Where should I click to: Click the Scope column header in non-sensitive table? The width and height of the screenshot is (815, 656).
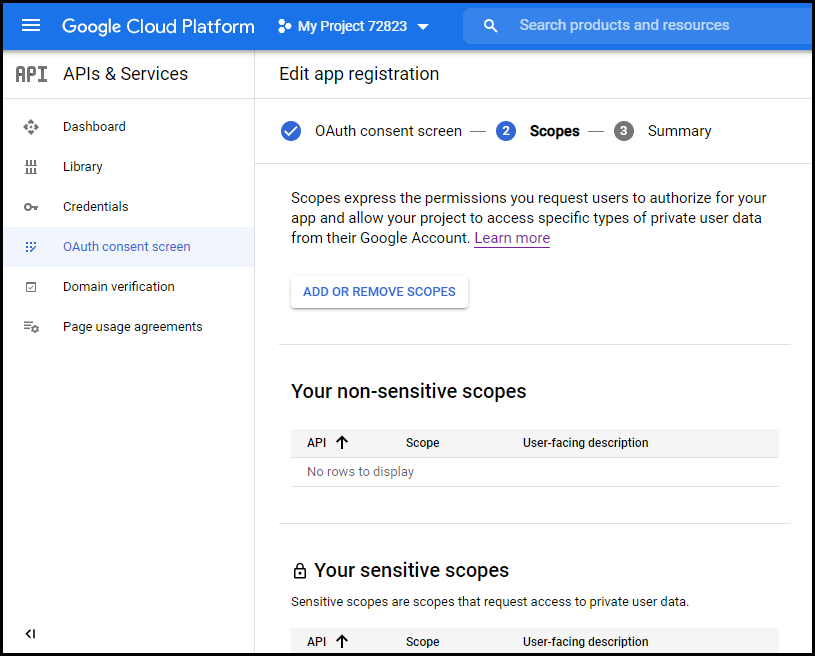coord(423,443)
